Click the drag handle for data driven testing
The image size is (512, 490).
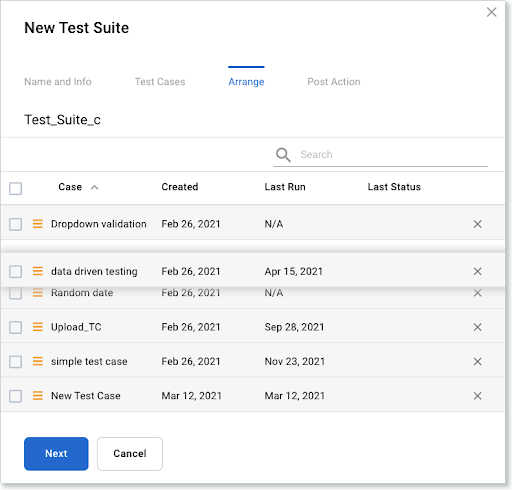coord(38,271)
